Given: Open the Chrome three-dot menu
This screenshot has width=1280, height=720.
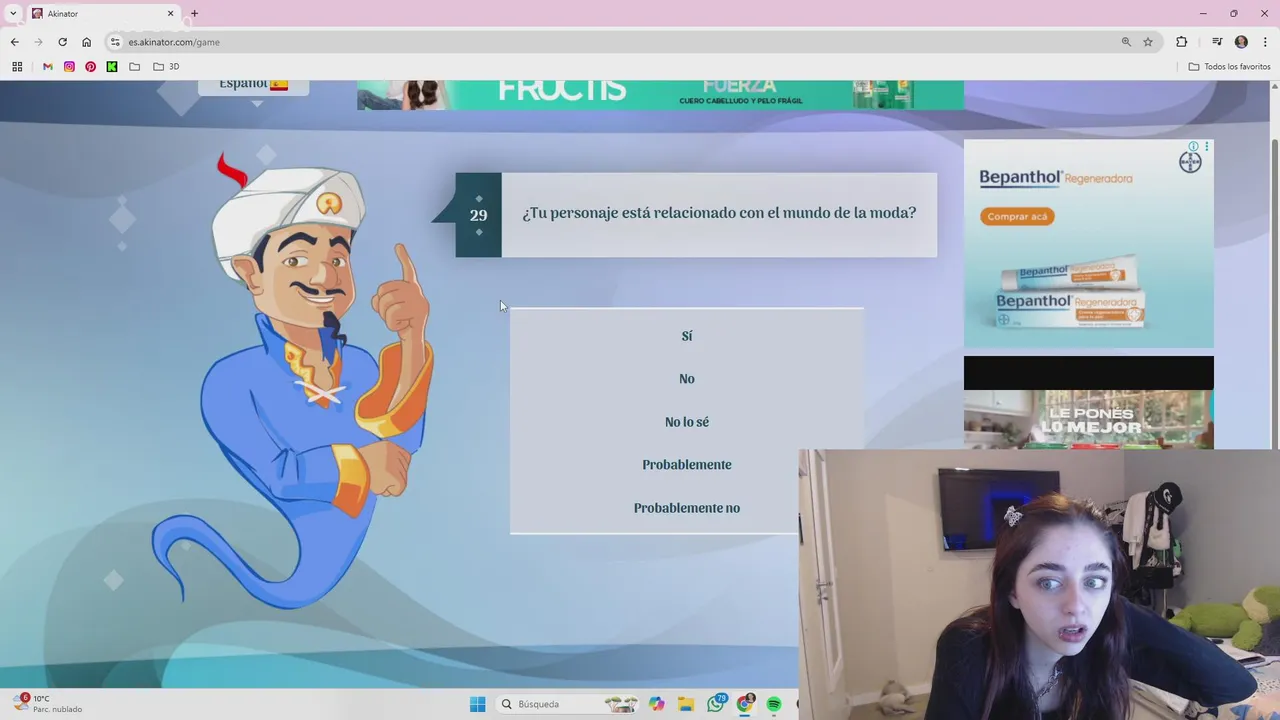Looking at the screenshot, I should pos(1265,42).
